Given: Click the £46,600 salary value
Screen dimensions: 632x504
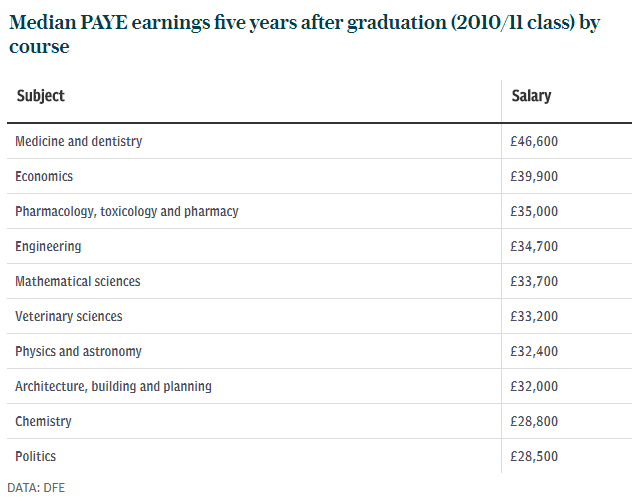Looking at the screenshot, I should (534, 142).
